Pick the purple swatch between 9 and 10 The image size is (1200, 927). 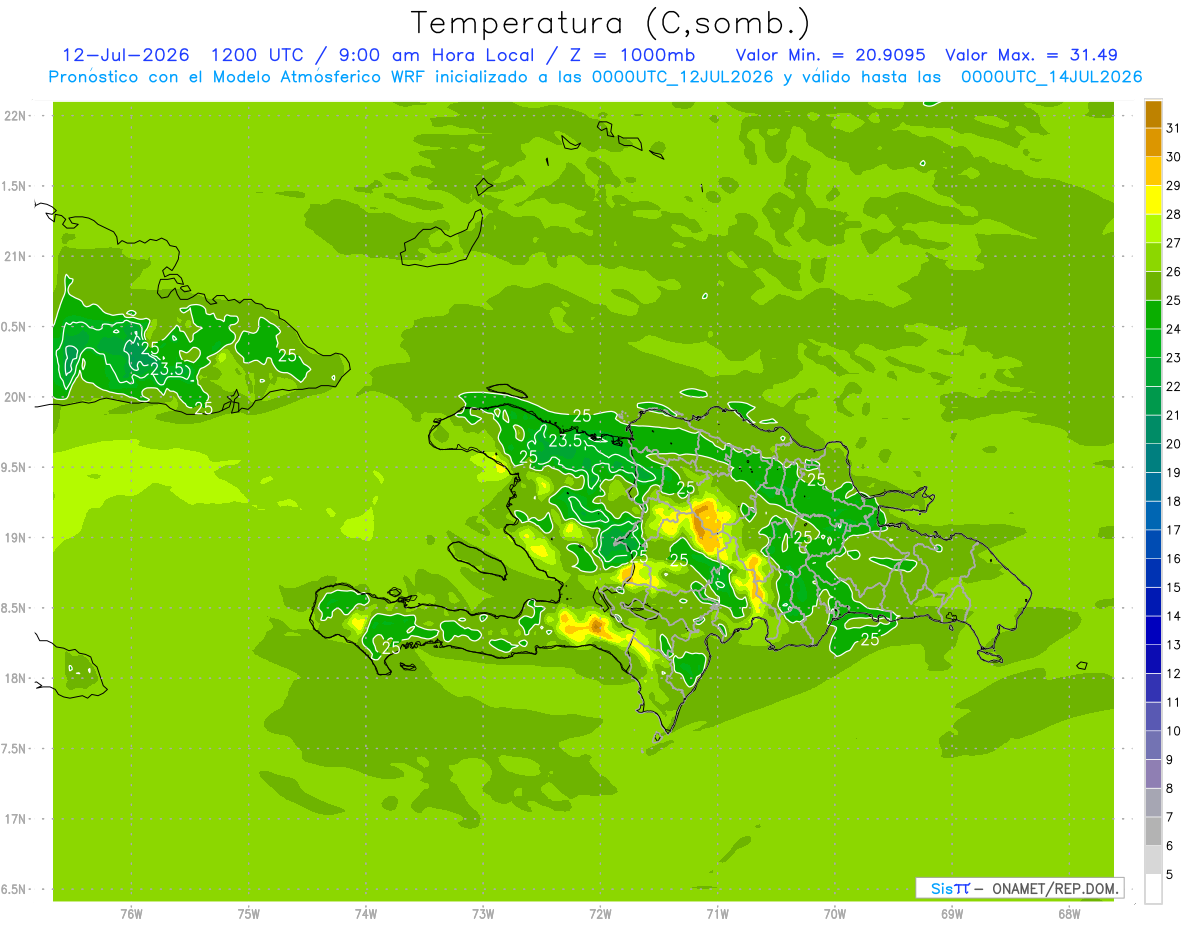(1154, 745)
